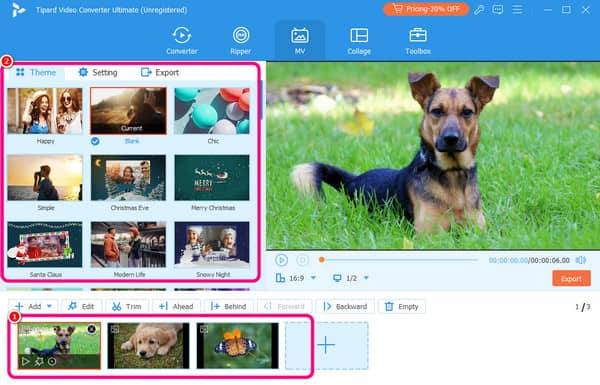The height and width of the screenshot is (385, 600).
Task: Click the video preview image
Action: click(433, 156)
